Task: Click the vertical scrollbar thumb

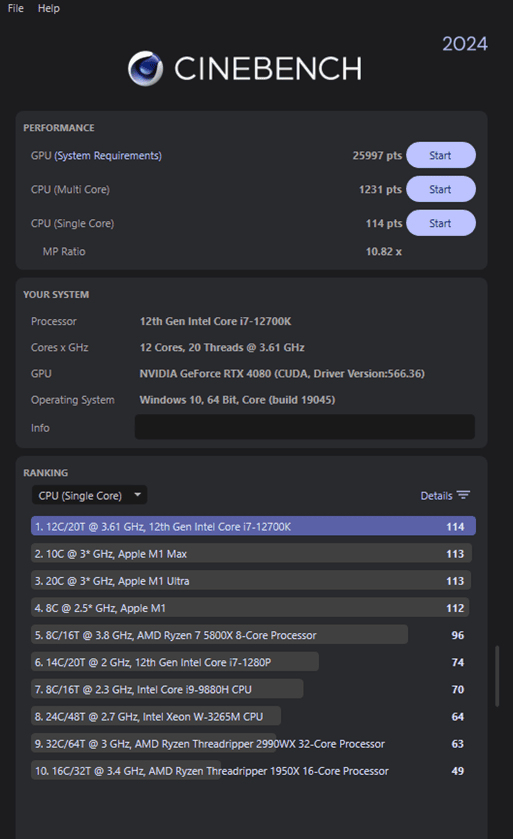Action: 497,676
